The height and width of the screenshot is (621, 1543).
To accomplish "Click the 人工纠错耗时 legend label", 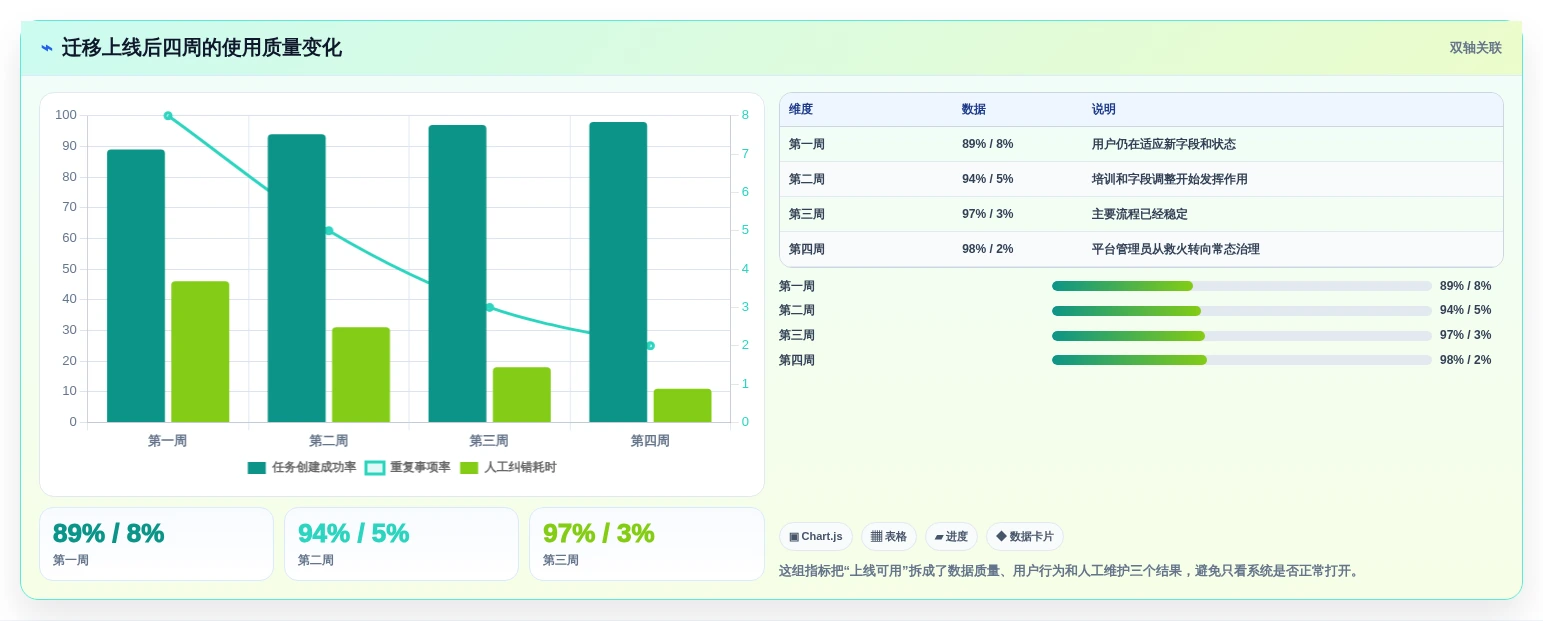I will click(x=520, y=468).
